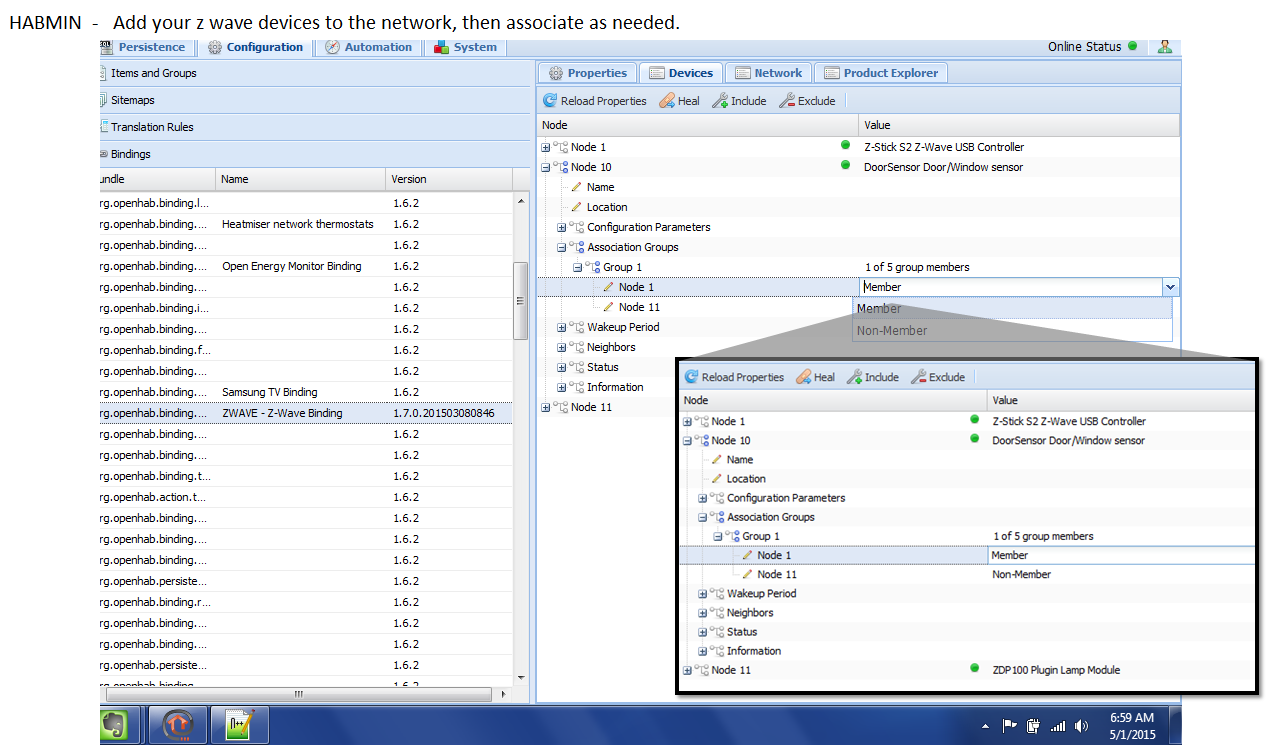1280x750 pixels.
Task: Click Heal in the main window toolbar
Action: coord(680,101)
